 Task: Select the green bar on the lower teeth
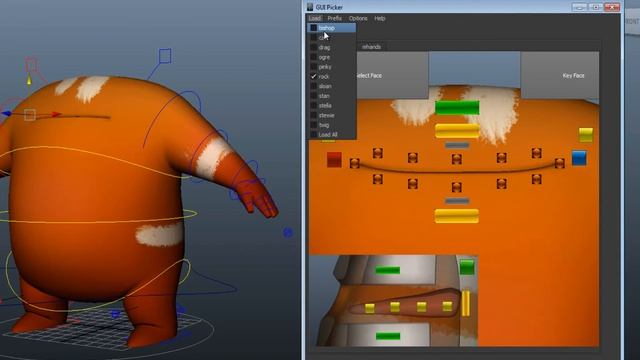point(388,336)
